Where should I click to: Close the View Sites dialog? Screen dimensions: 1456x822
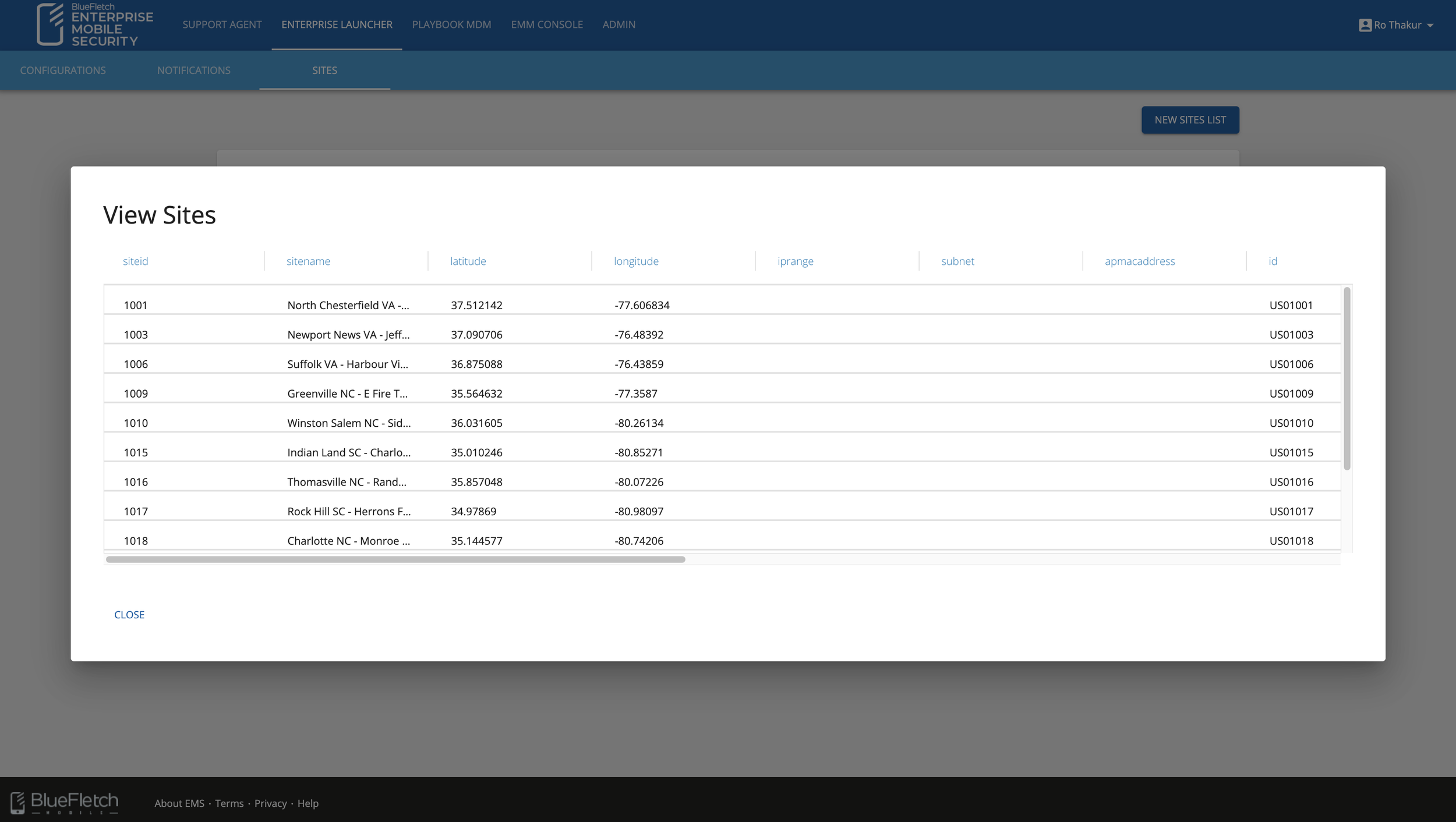point(129,615)
